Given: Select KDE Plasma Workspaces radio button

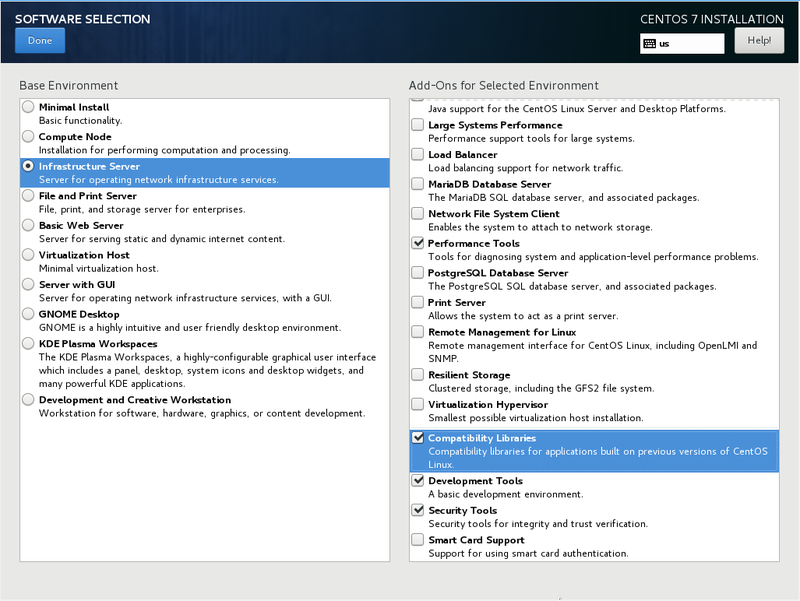Looking at the screenshot, I should point(28,344).
